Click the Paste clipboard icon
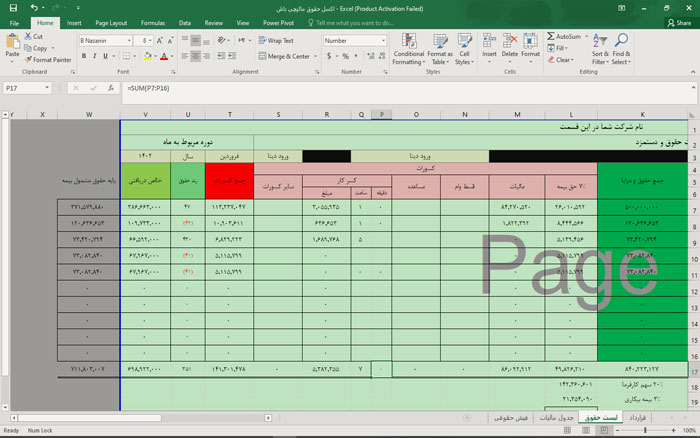The image size is (700, 438). (x=12, y=42)
